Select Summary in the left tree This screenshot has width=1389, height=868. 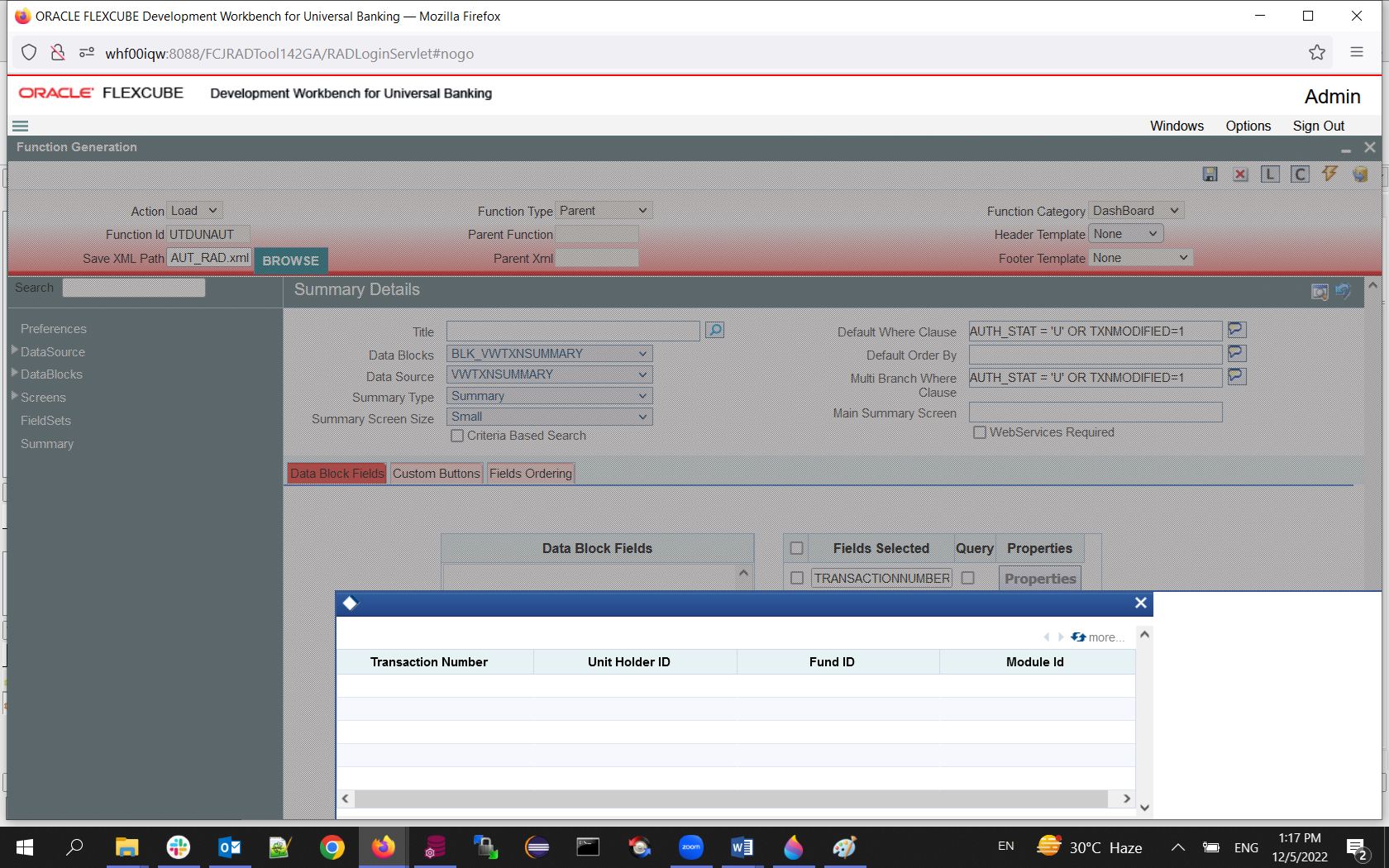click(x=47, y=444)
